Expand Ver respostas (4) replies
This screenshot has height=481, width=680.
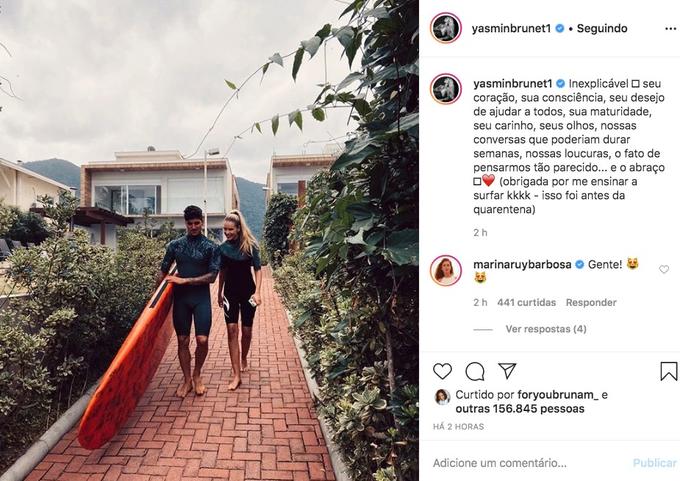[546, 329]
